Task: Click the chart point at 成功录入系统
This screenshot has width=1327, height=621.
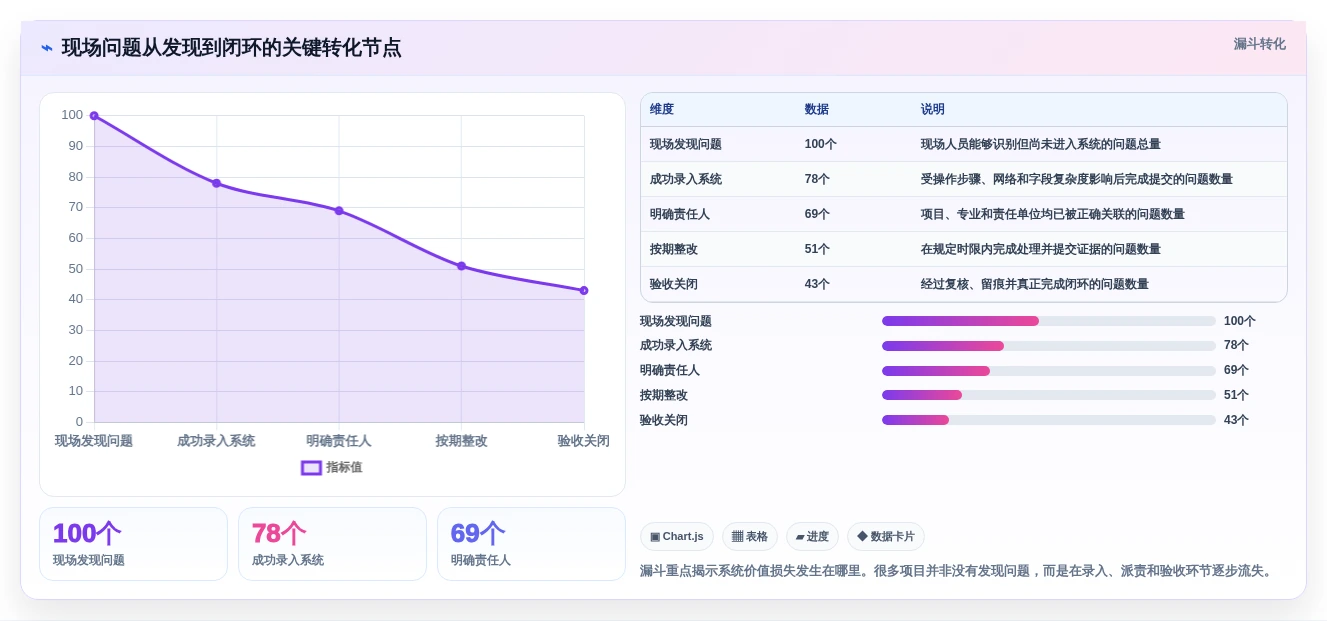Action: (216, 183)
